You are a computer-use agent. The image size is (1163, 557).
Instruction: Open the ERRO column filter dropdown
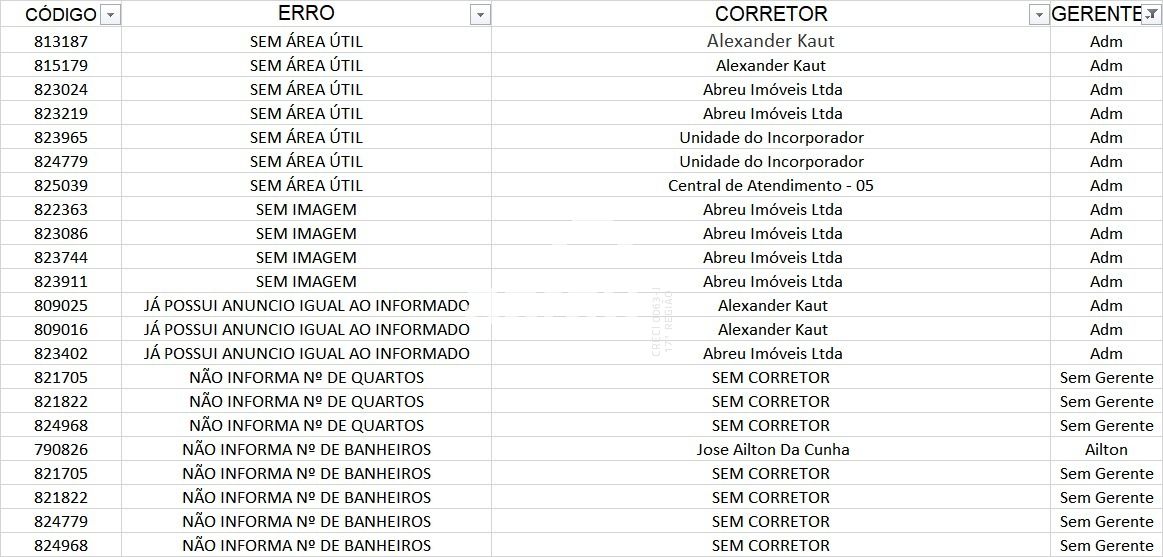pos(480,15)
